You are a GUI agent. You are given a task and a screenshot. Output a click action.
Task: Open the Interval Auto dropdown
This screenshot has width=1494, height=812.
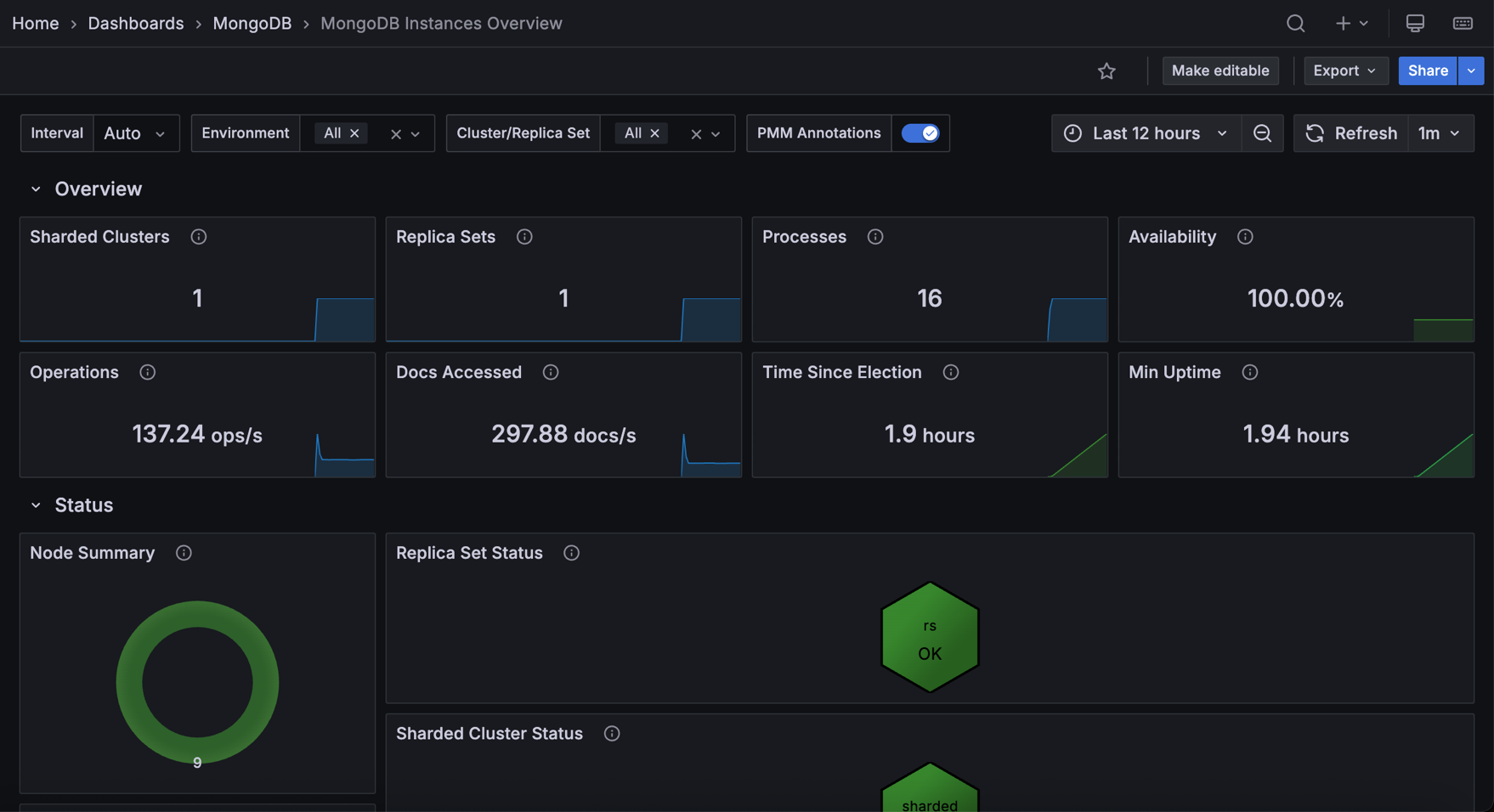(136, 133)
